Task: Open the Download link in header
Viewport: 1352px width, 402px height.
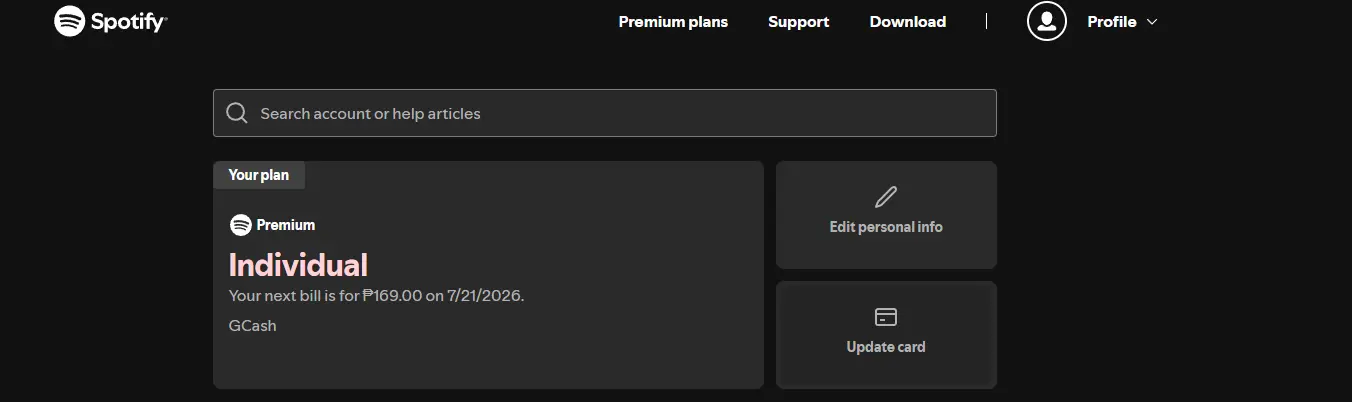Action: point(907,22)
